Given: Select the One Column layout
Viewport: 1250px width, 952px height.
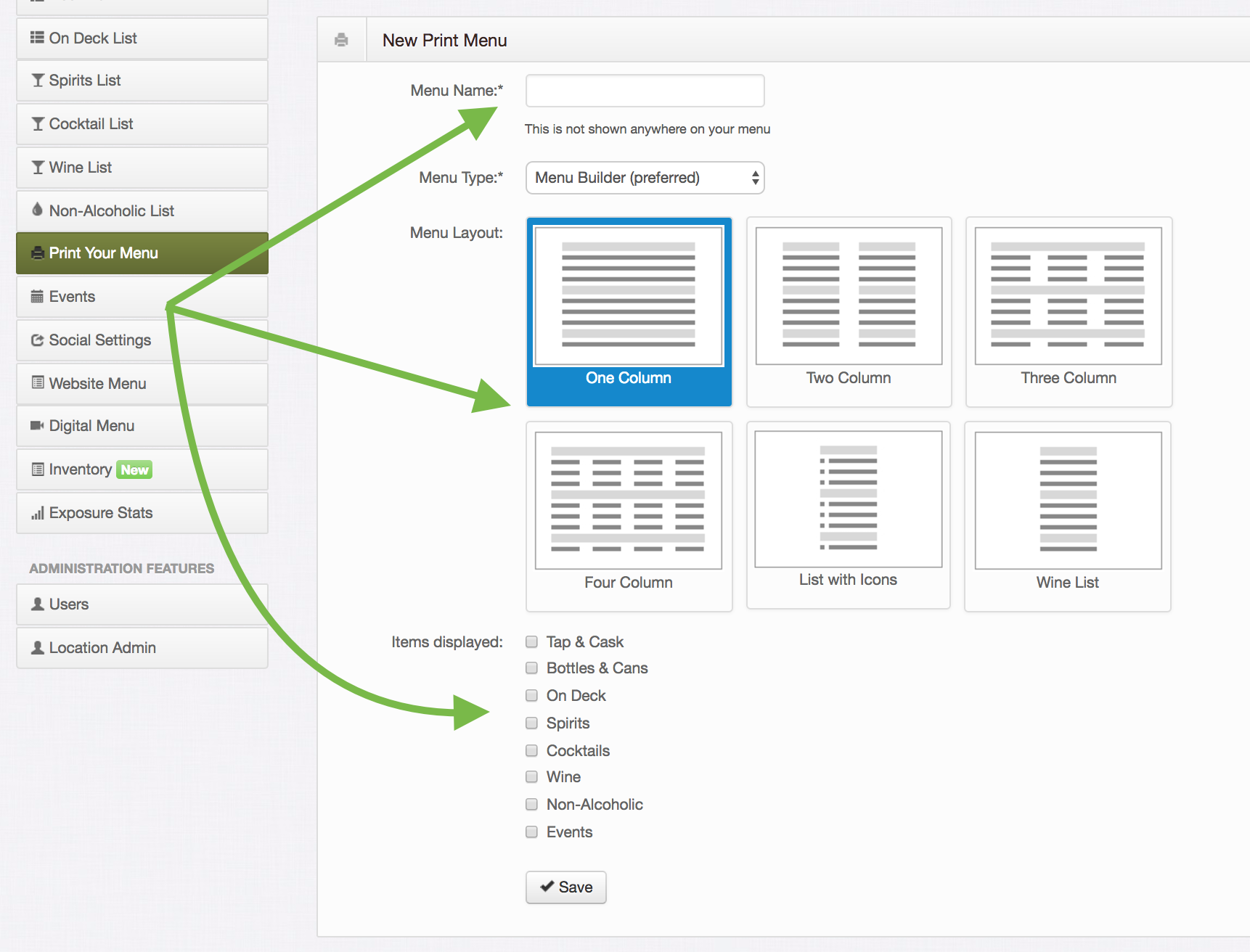Looking at the screenshot, I should [629, 312].
